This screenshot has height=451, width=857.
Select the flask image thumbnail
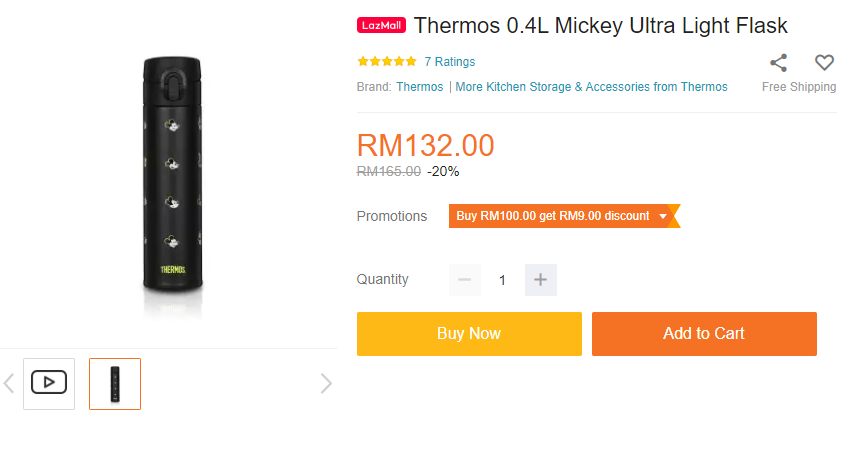click(x=115, y=384)
